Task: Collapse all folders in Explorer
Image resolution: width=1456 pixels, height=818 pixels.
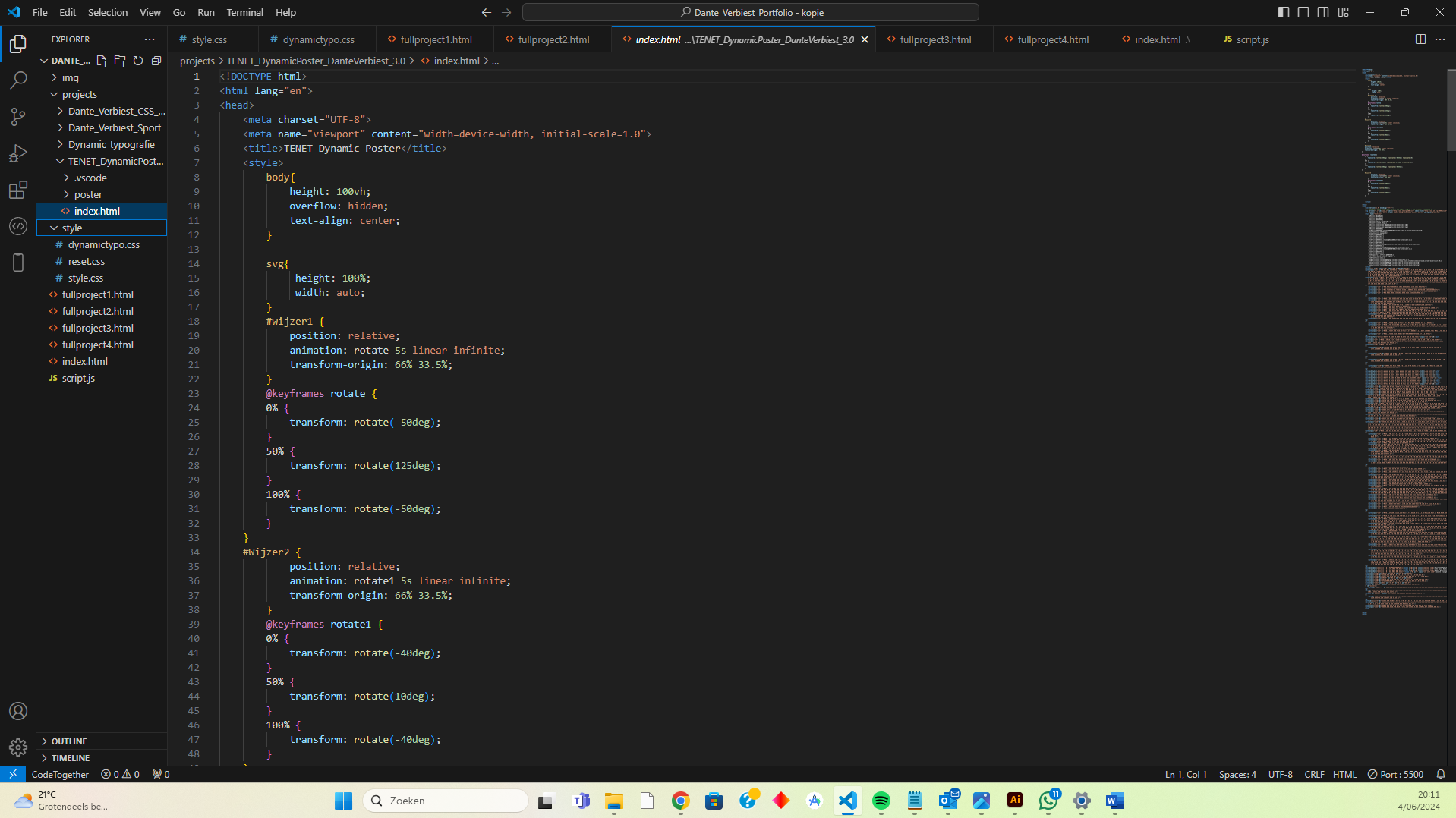Action: 156,61
